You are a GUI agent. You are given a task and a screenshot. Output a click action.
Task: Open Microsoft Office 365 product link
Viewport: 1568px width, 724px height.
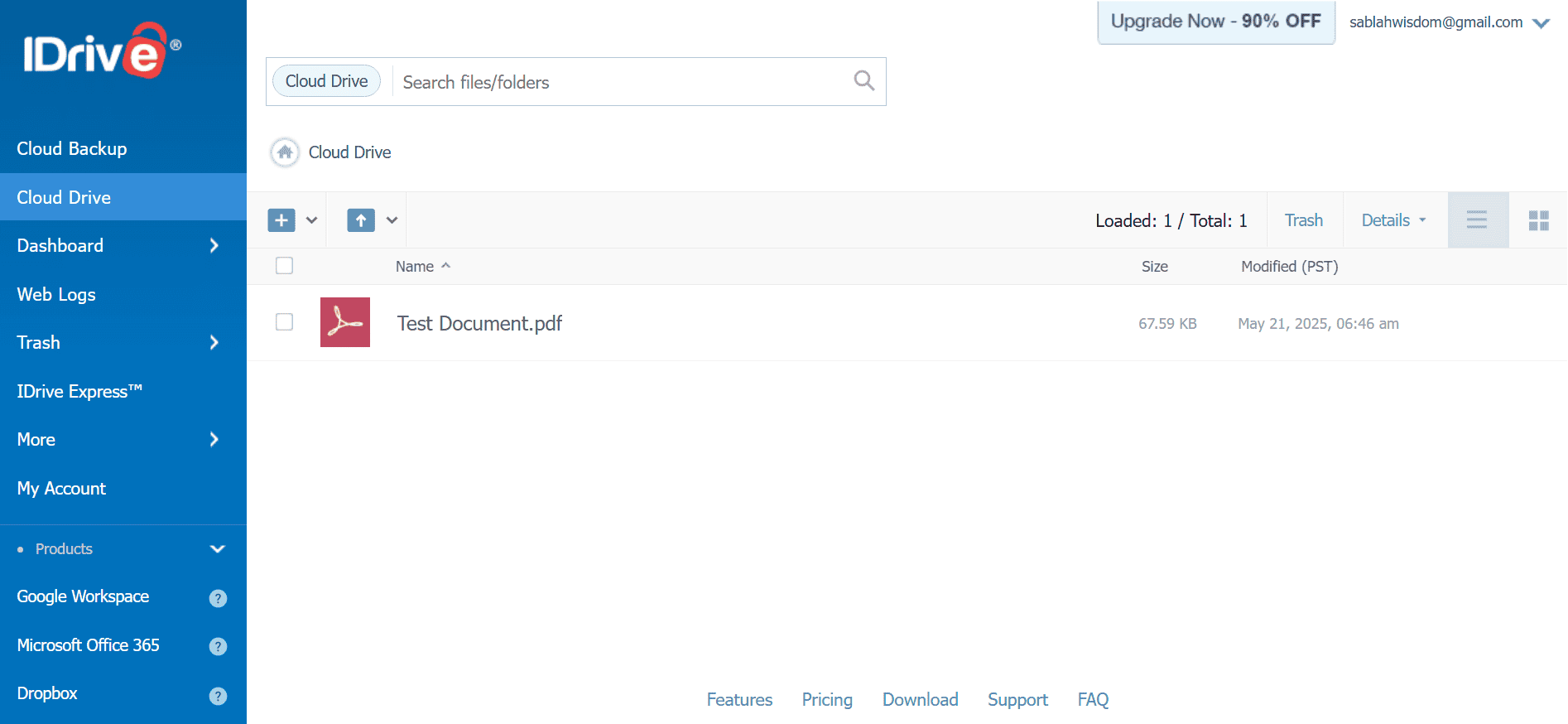pos(88,645)
